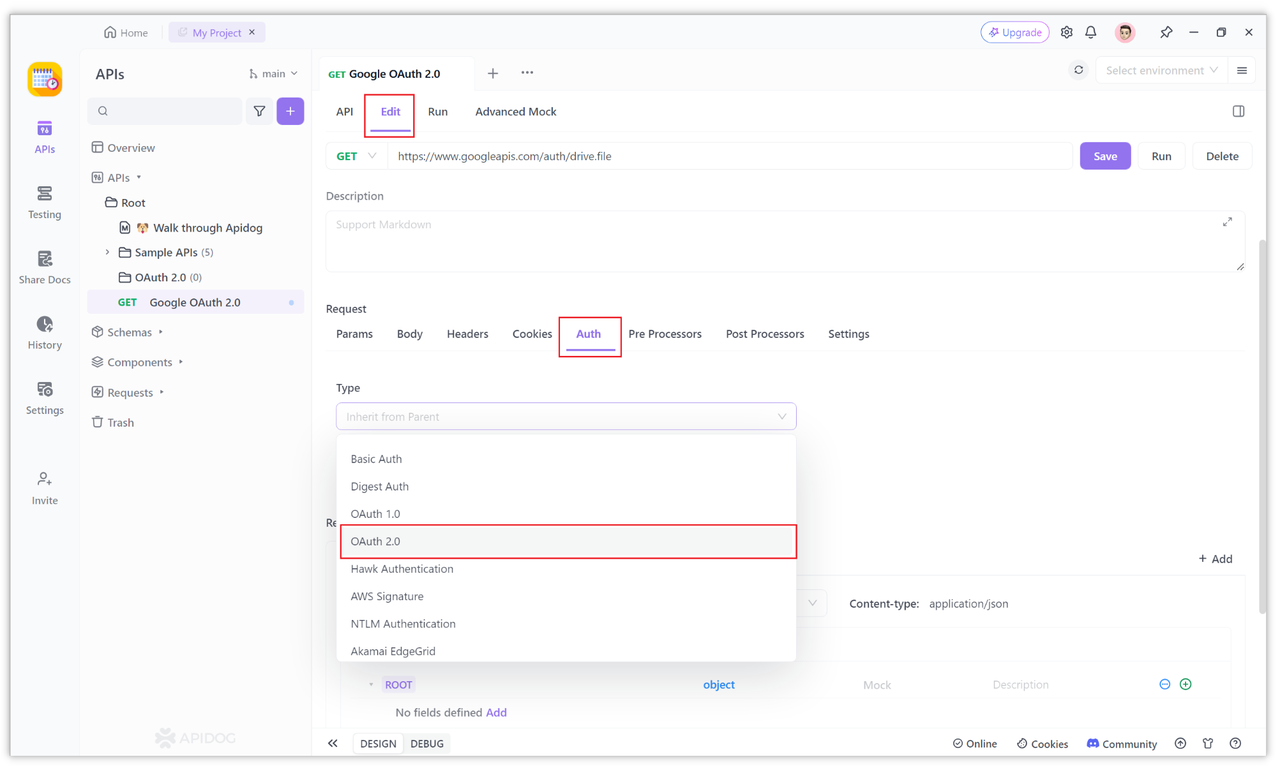Screen dimensions: 1280x766
Task: Switch to the Edit tab
Action: click(x=390, y=111)
